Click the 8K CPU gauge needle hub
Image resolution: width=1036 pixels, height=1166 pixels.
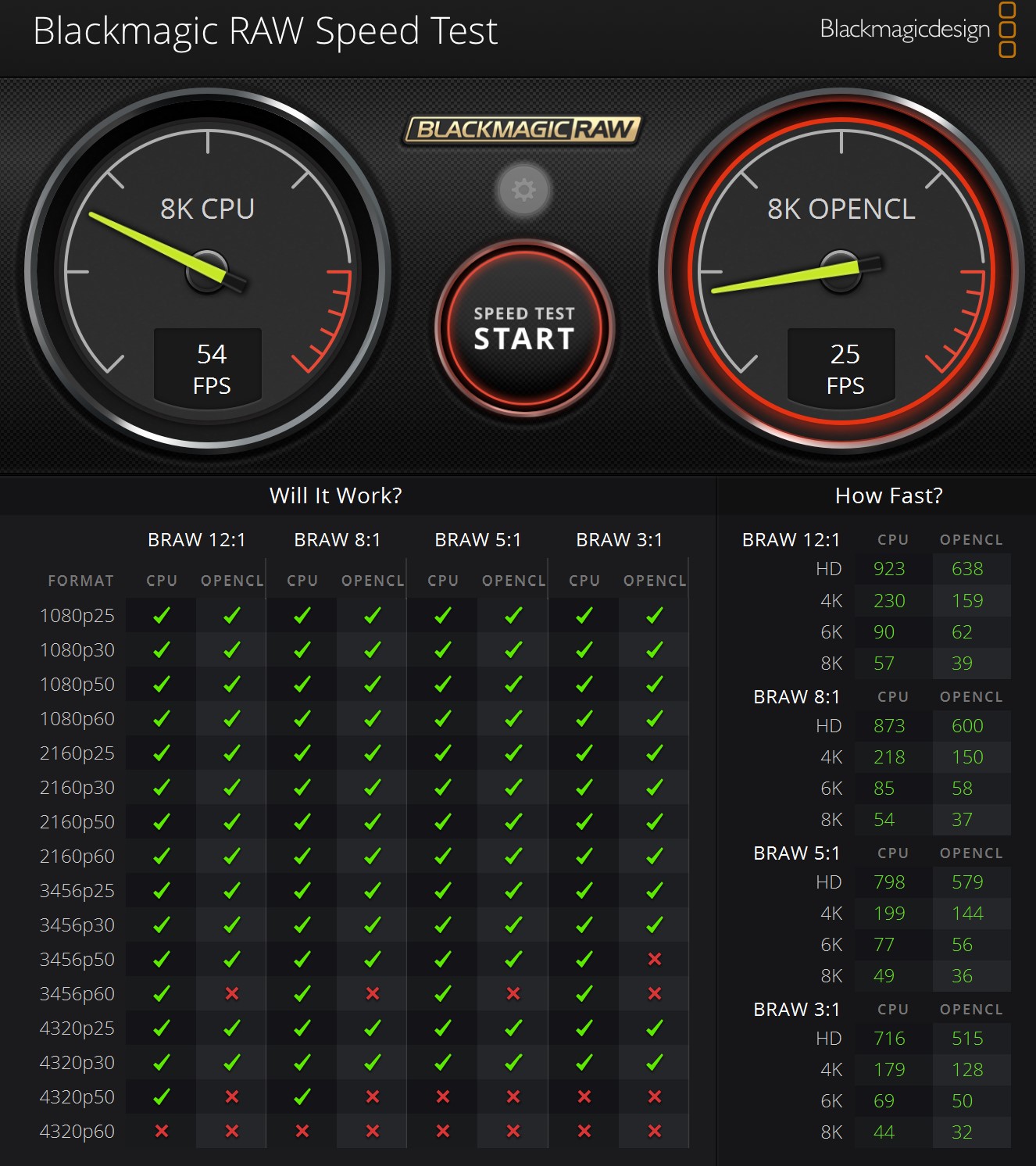click(207, 271)
